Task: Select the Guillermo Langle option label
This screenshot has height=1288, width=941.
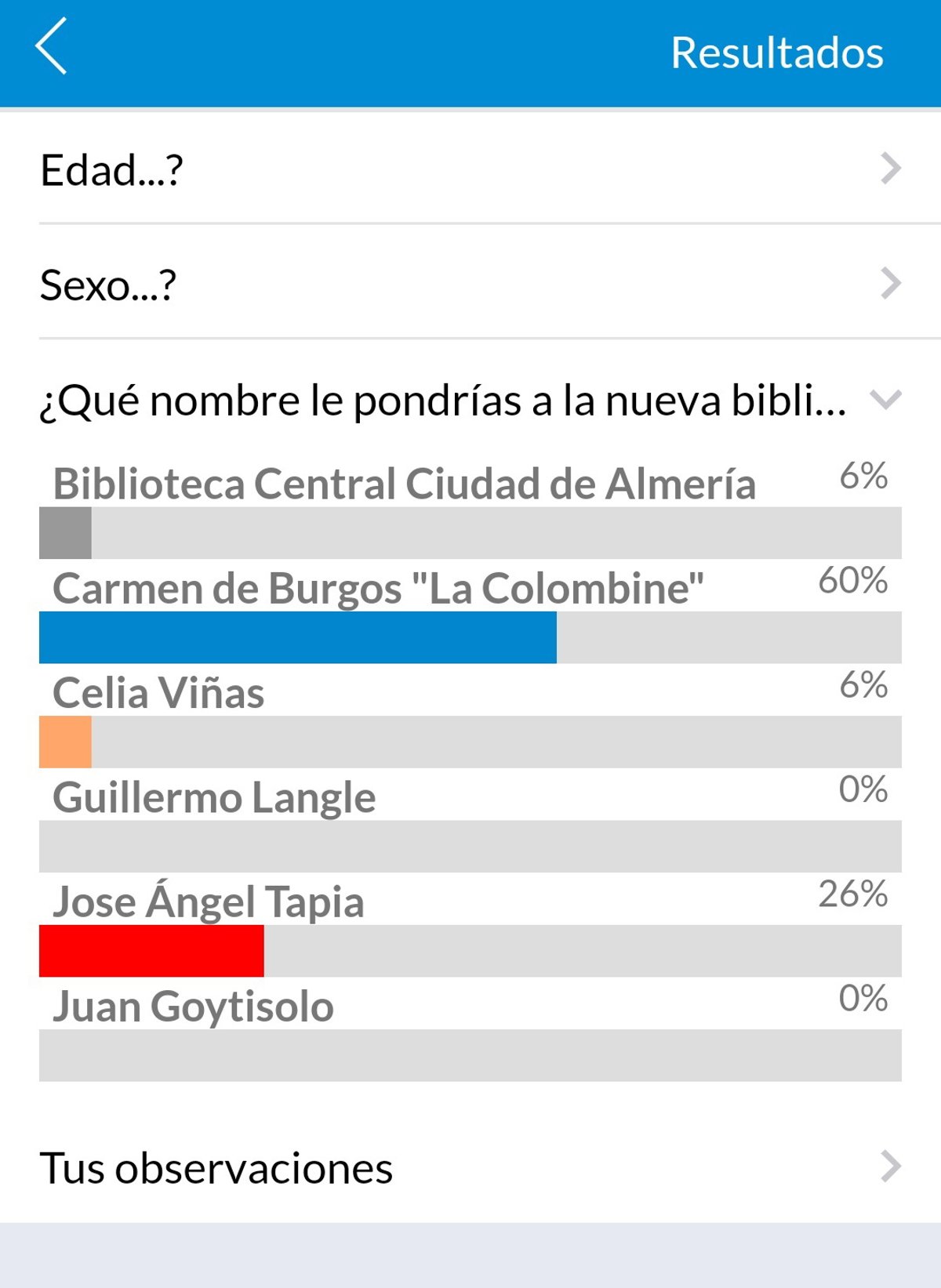Action: (214, 797)
